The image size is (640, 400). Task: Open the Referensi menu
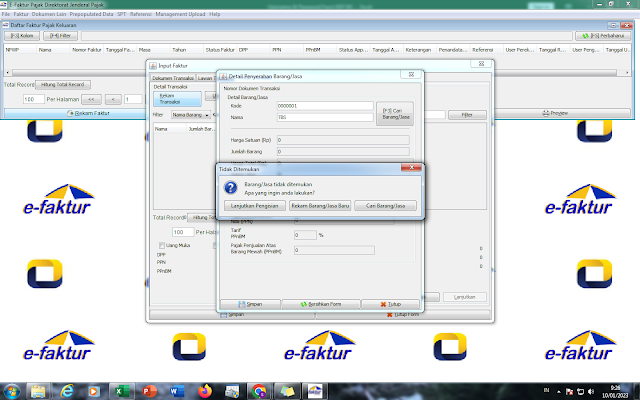(x=141, y=14)
